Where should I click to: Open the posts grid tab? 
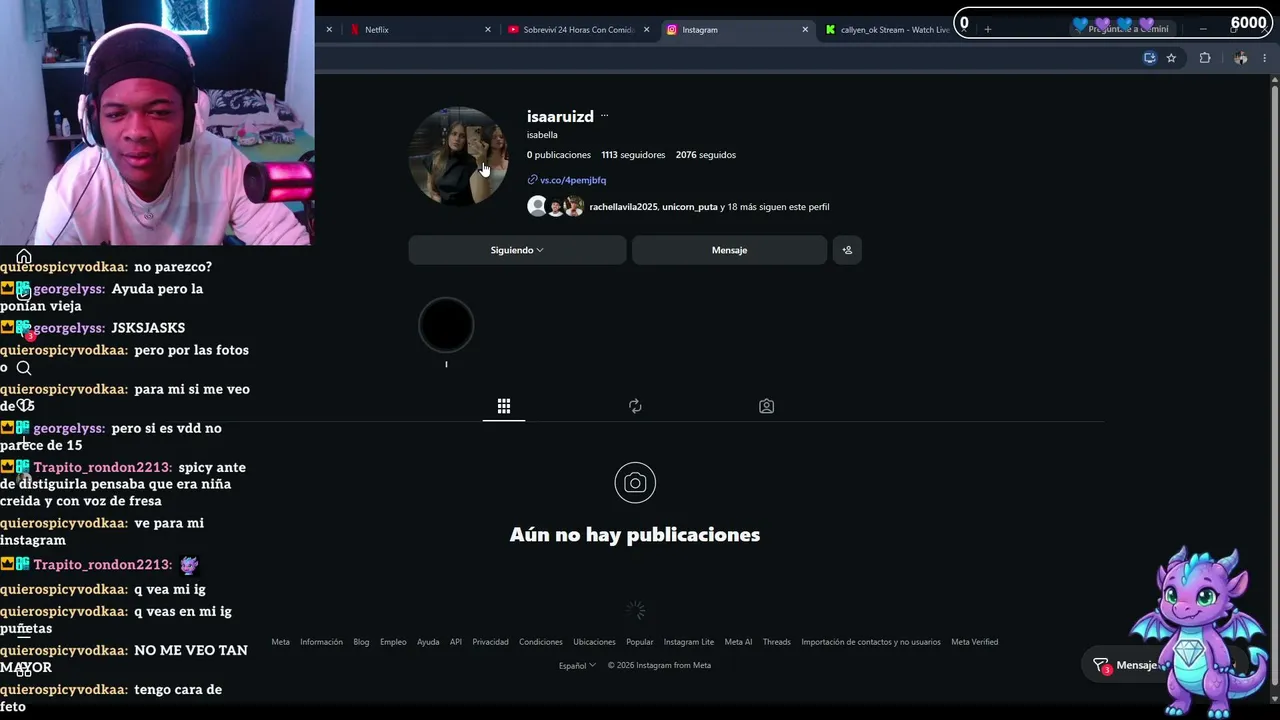click(x=504, y=406)
